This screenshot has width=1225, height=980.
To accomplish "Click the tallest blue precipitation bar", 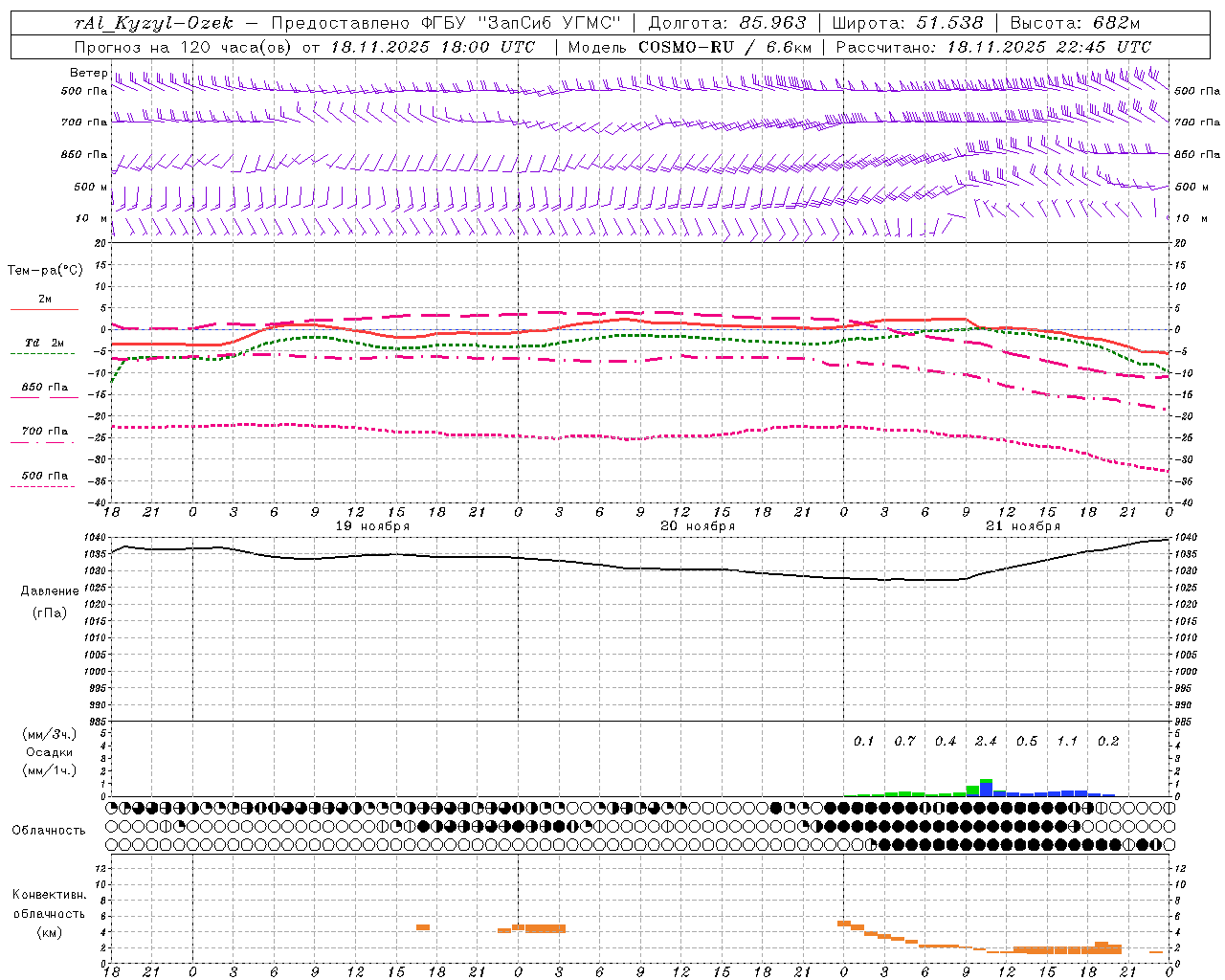I will [x=986, y=790].
